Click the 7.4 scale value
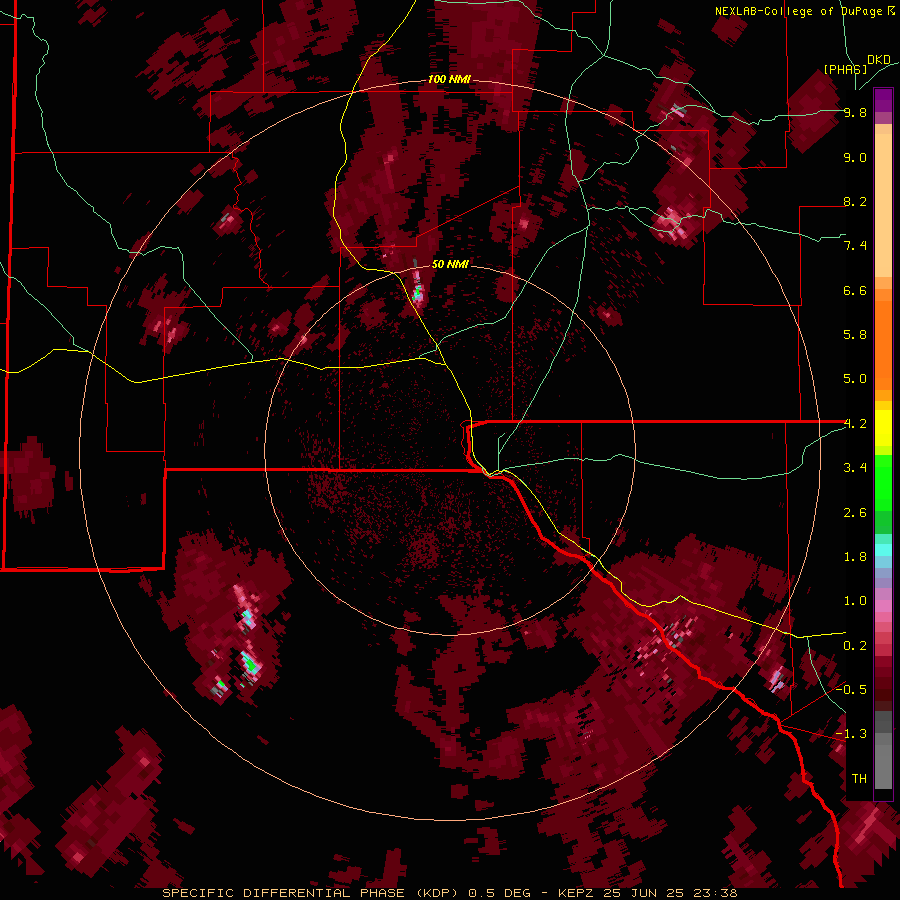 (855, 246)
